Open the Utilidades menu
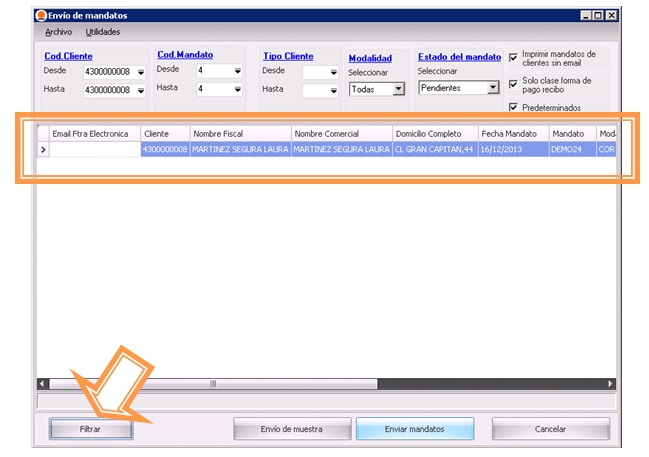 click(103, 32)
